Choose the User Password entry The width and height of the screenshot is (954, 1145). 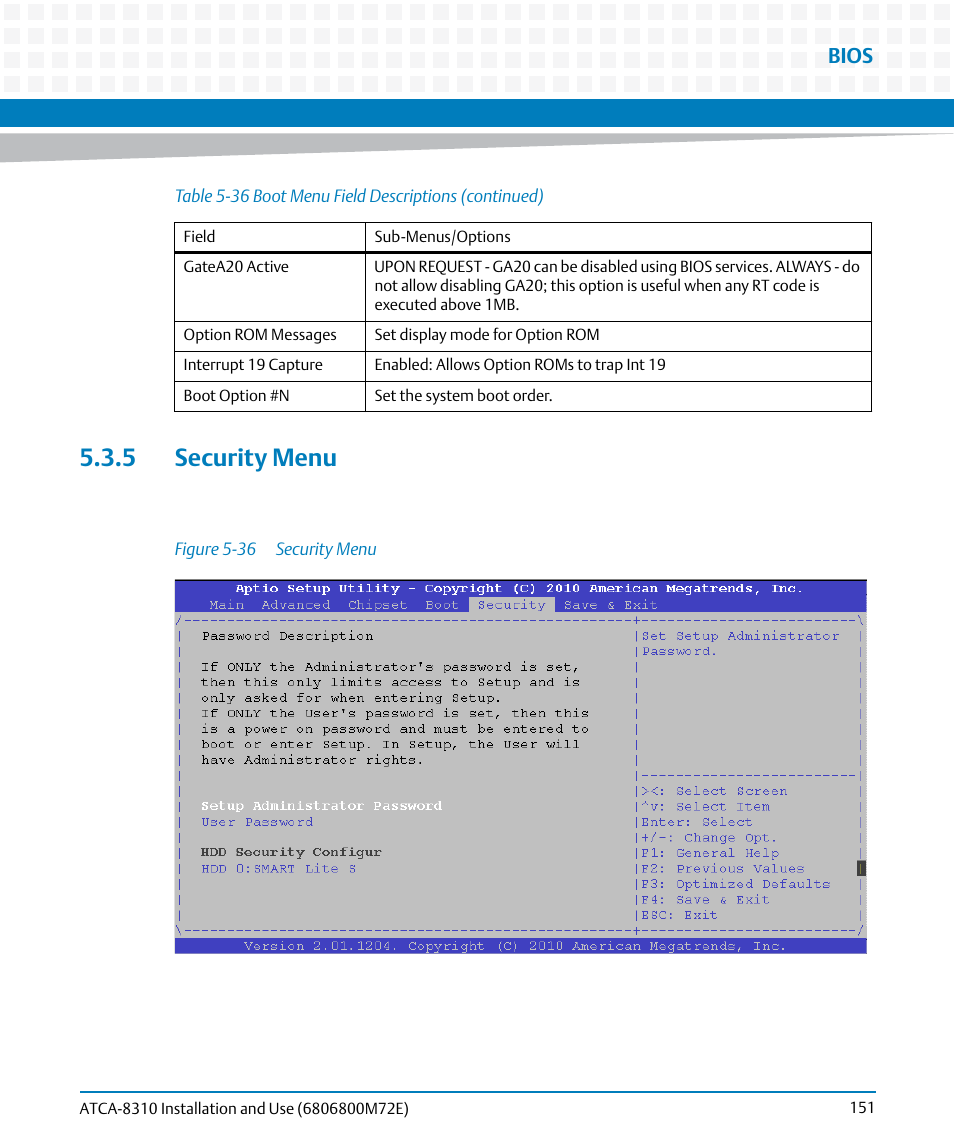(257, 822)
